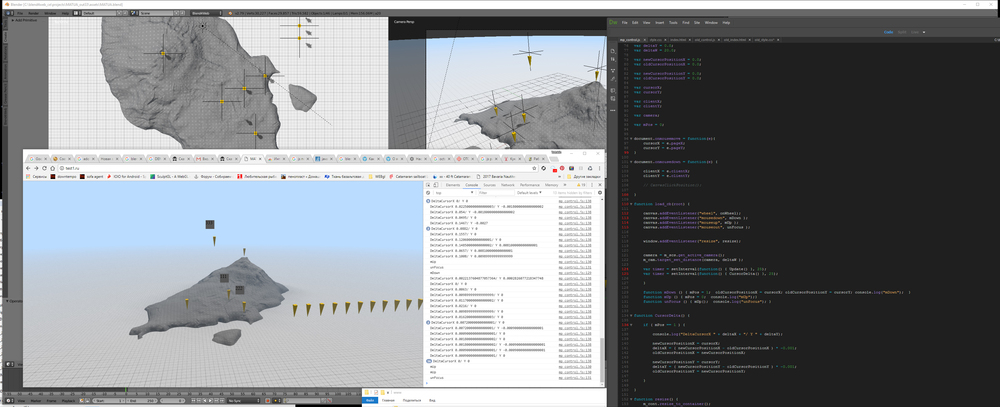Click the Chrome forward navigation arrow

coord(36,167)
